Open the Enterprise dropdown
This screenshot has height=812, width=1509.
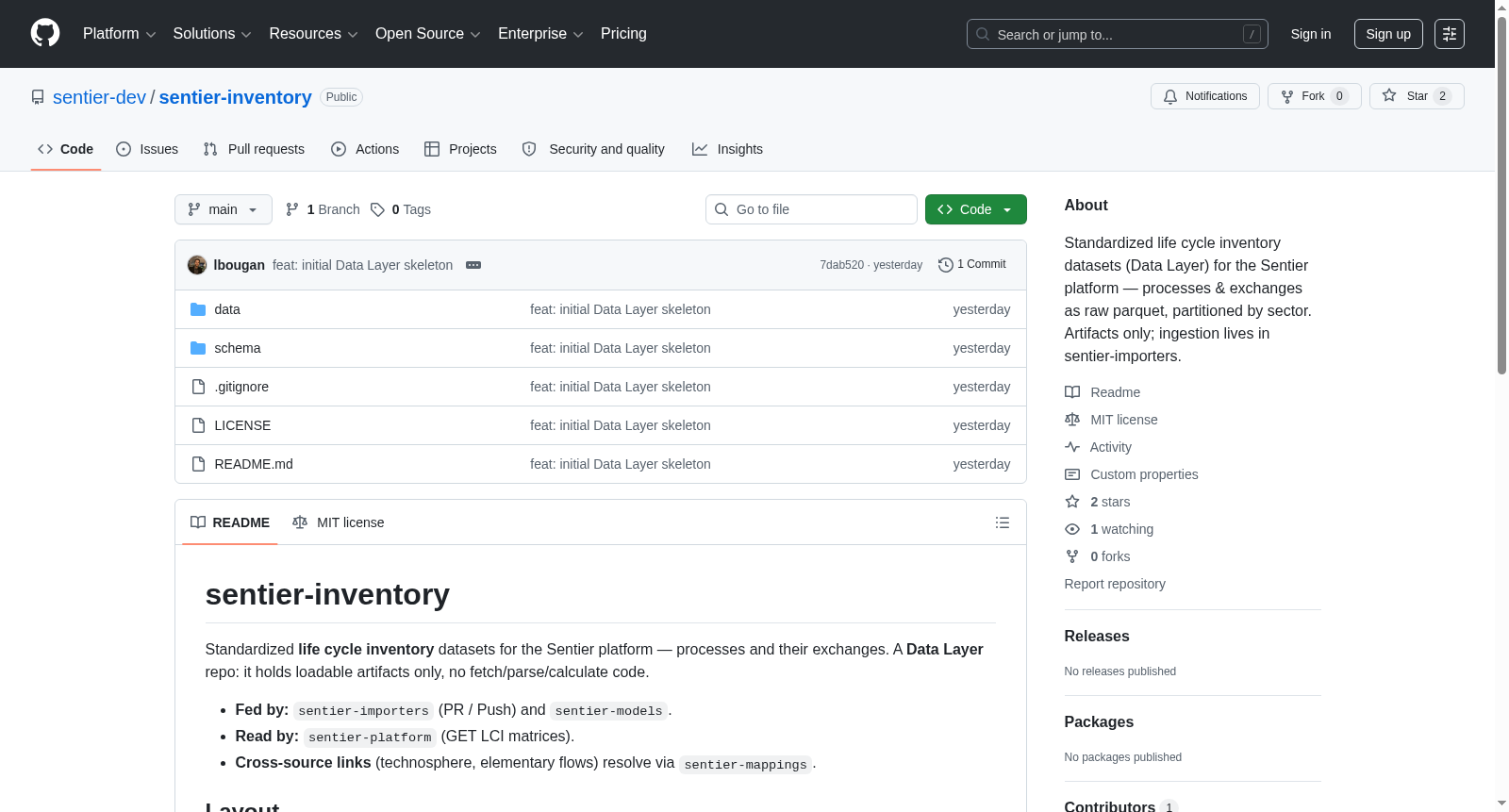[x=540, y=34]
